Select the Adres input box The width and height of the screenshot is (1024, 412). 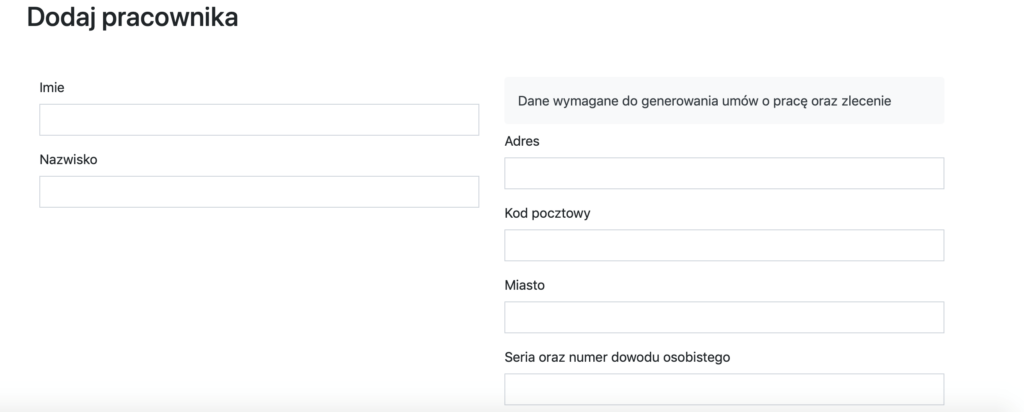point(724,173)
